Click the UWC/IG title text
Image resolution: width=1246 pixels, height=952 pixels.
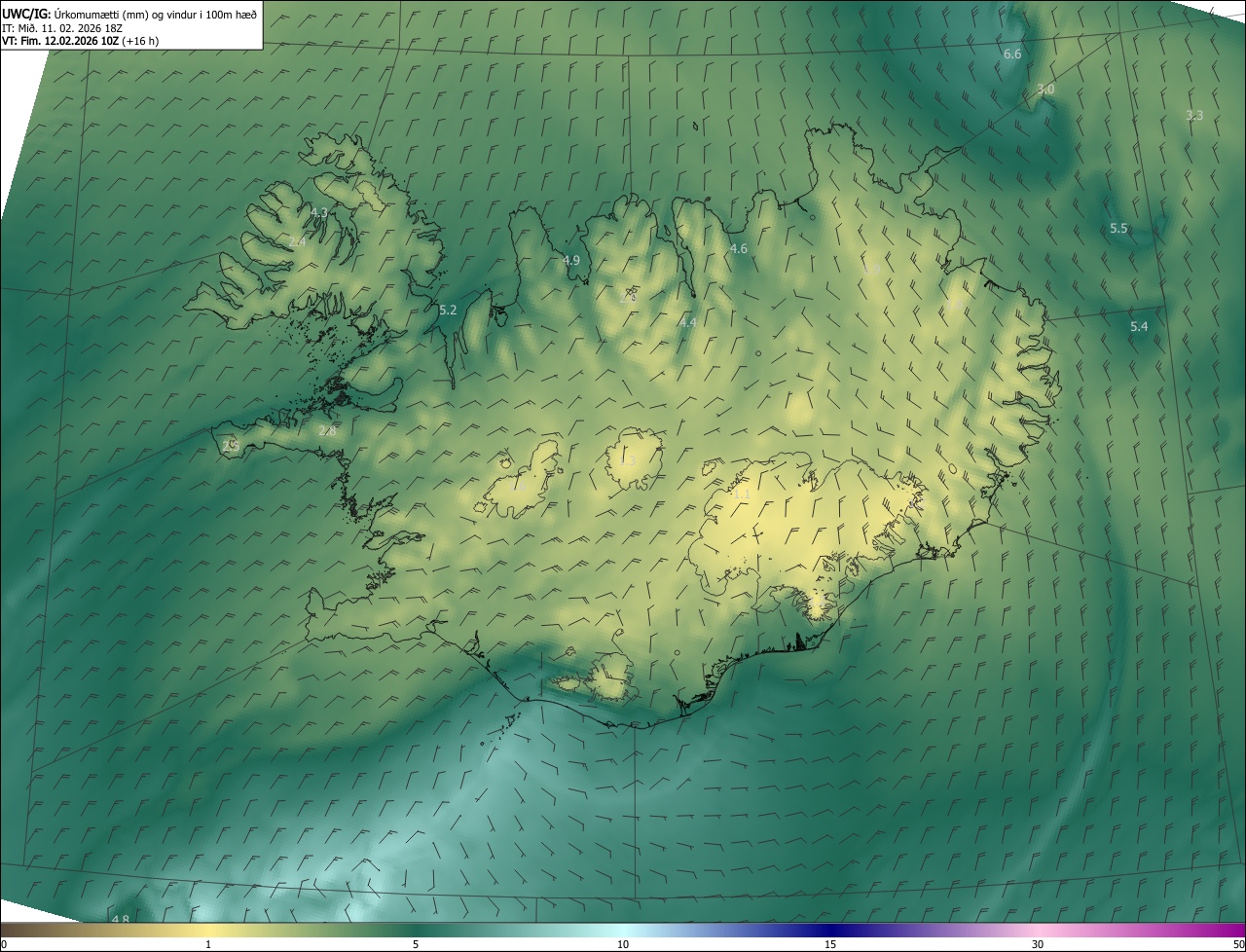pos(26,13)
